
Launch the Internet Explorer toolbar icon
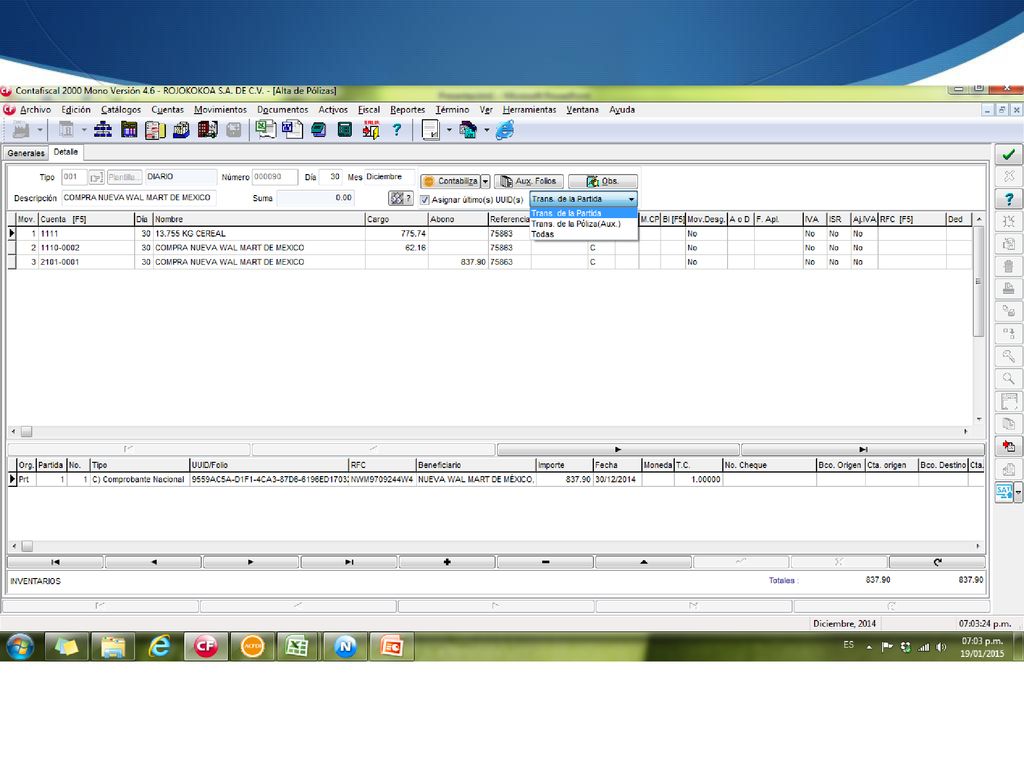point(505,130)
